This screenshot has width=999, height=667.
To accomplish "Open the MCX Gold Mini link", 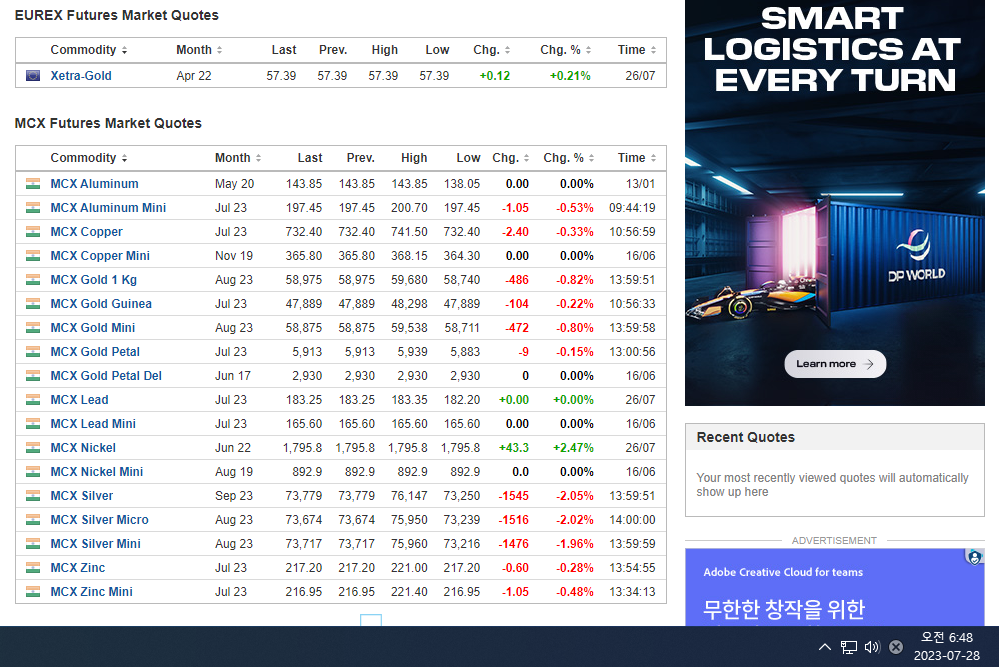I will coord(93,328).
